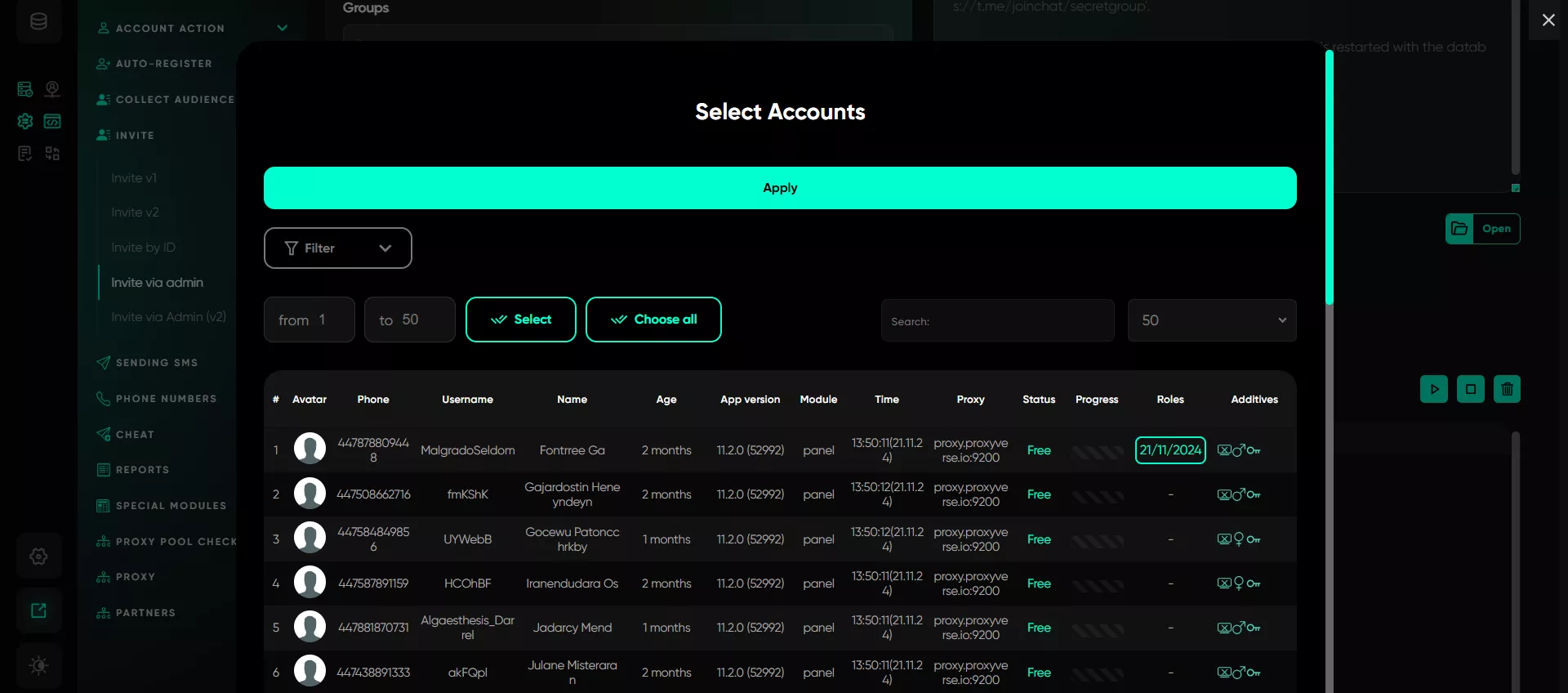Viewport: 1568px width, 693px height.
Task: Click the webcam-style icon in left rail
Action: coord(52,88)
